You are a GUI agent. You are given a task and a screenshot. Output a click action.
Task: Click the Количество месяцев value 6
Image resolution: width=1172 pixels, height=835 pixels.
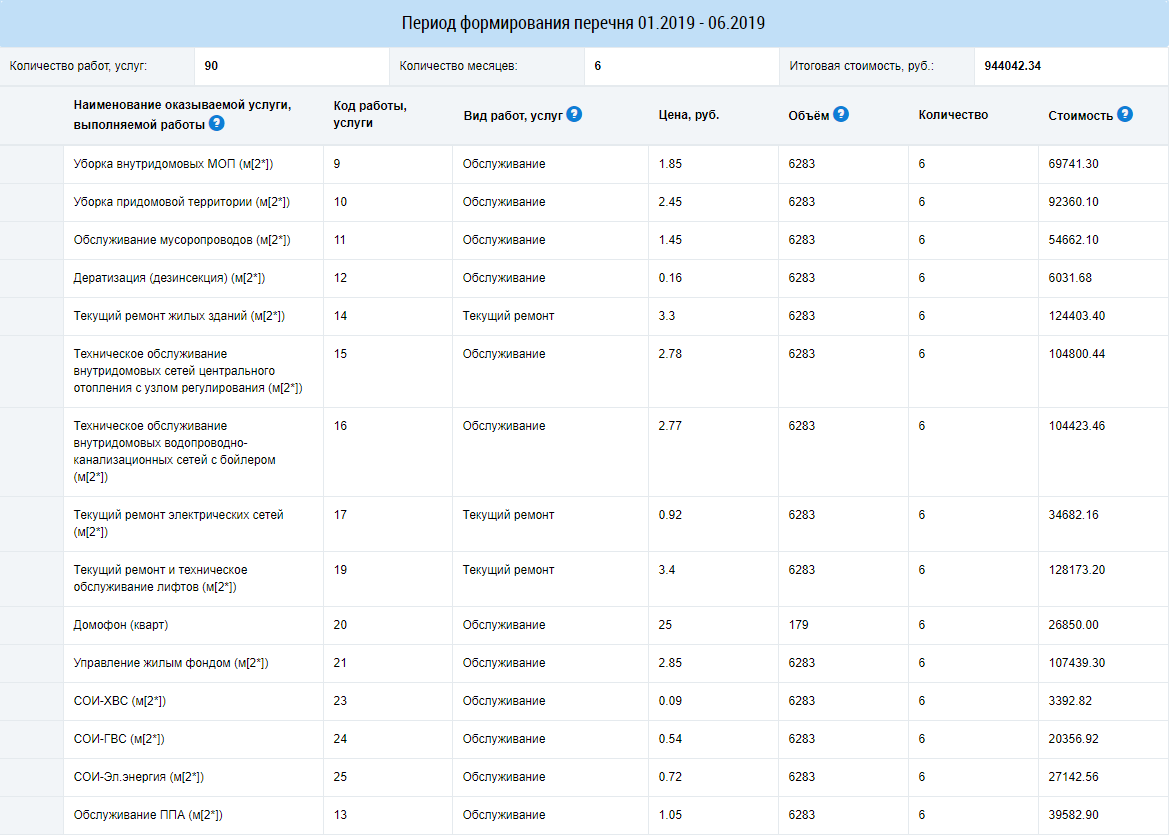[x=598, y=66]
